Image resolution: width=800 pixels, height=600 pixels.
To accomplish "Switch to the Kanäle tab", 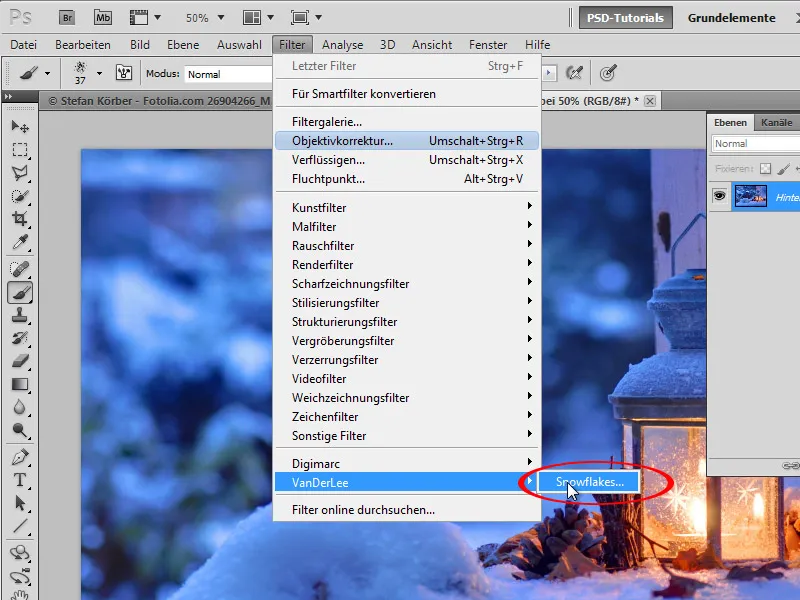I will click(776, 123).
